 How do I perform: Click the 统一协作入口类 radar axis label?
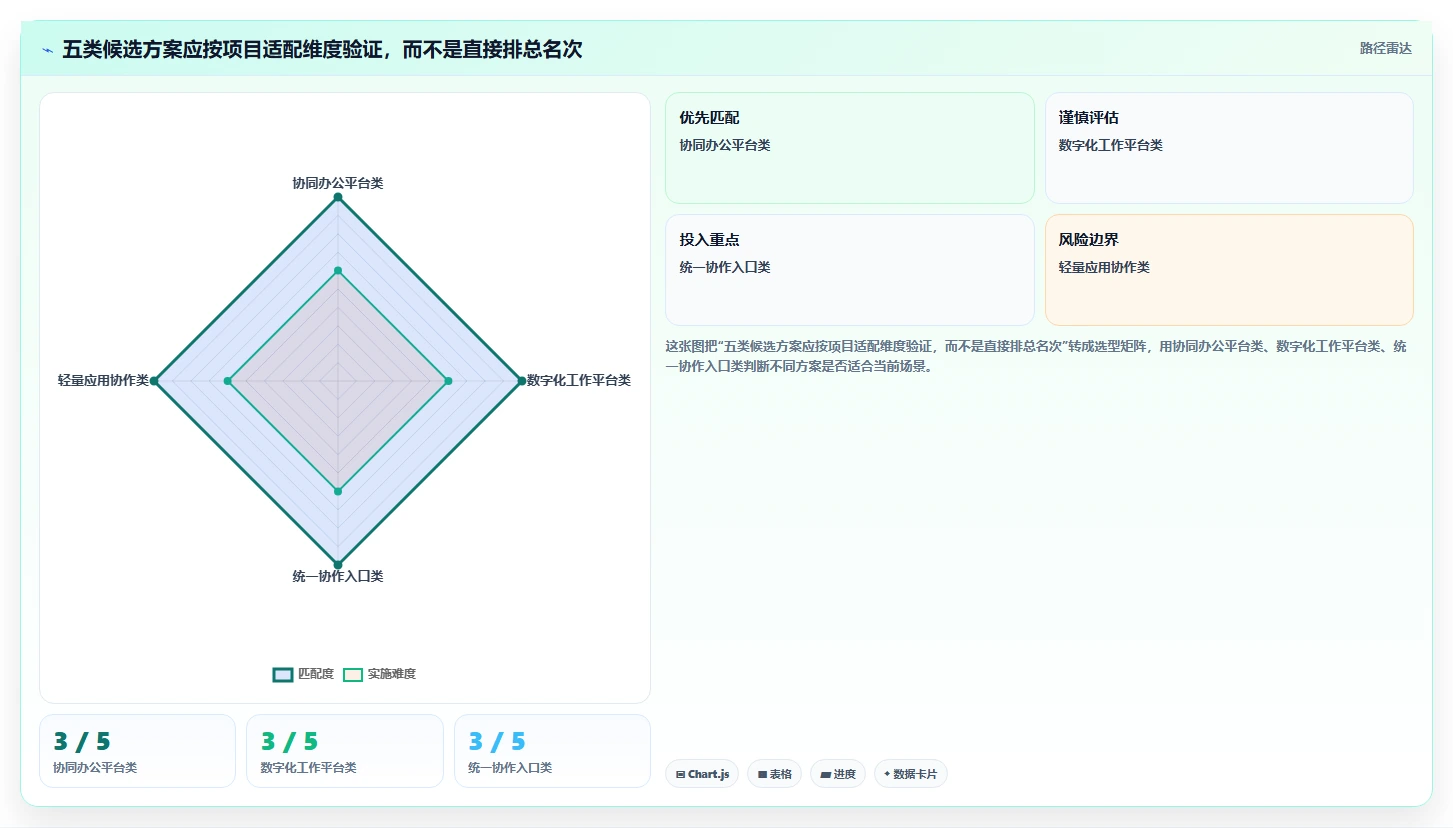pyautogui.click(x=338, y=576)
